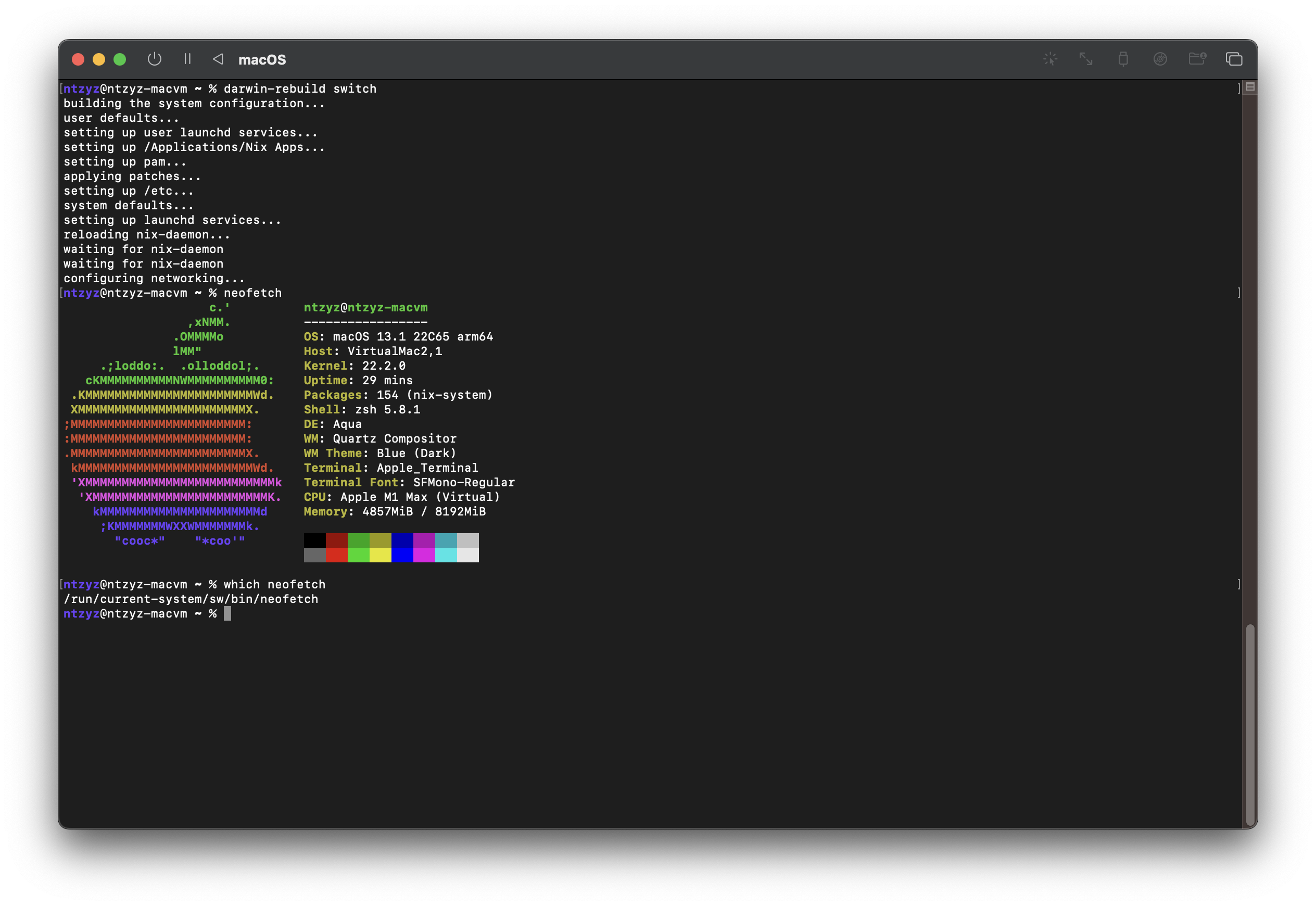Click the resize display to fit icon
The image size is (1316, 906).
pos(1086,58)
